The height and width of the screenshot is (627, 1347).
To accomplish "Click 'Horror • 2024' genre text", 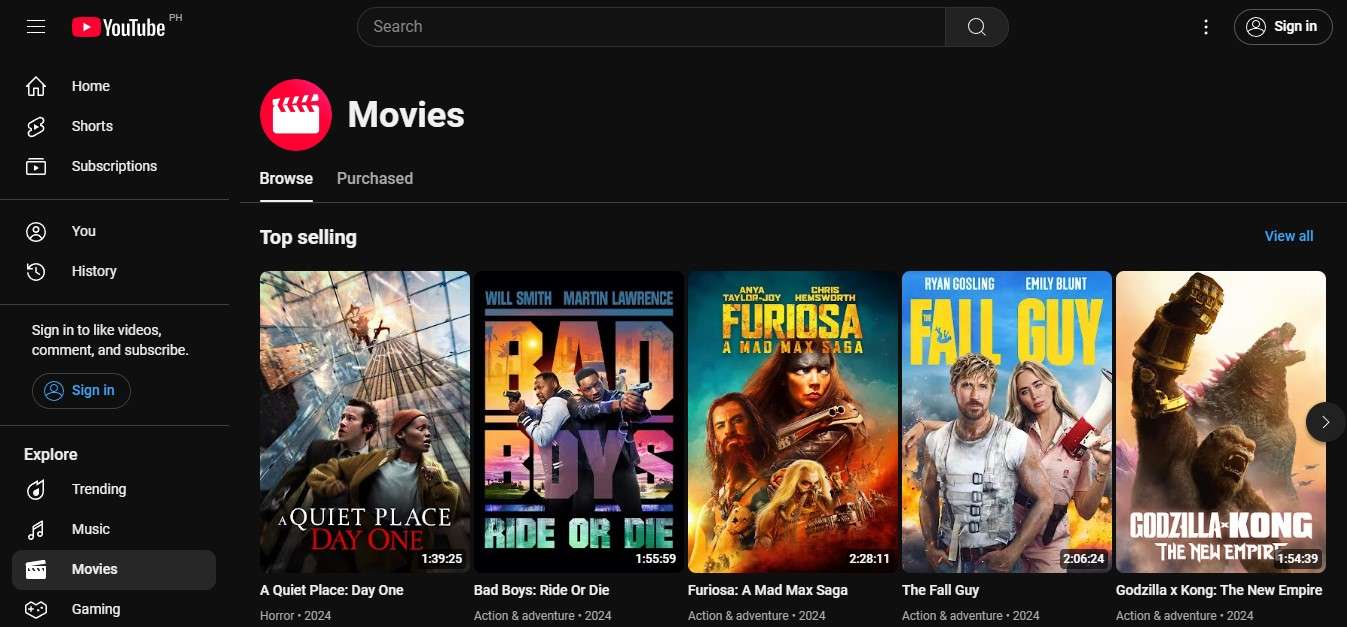I will [295, 616].
